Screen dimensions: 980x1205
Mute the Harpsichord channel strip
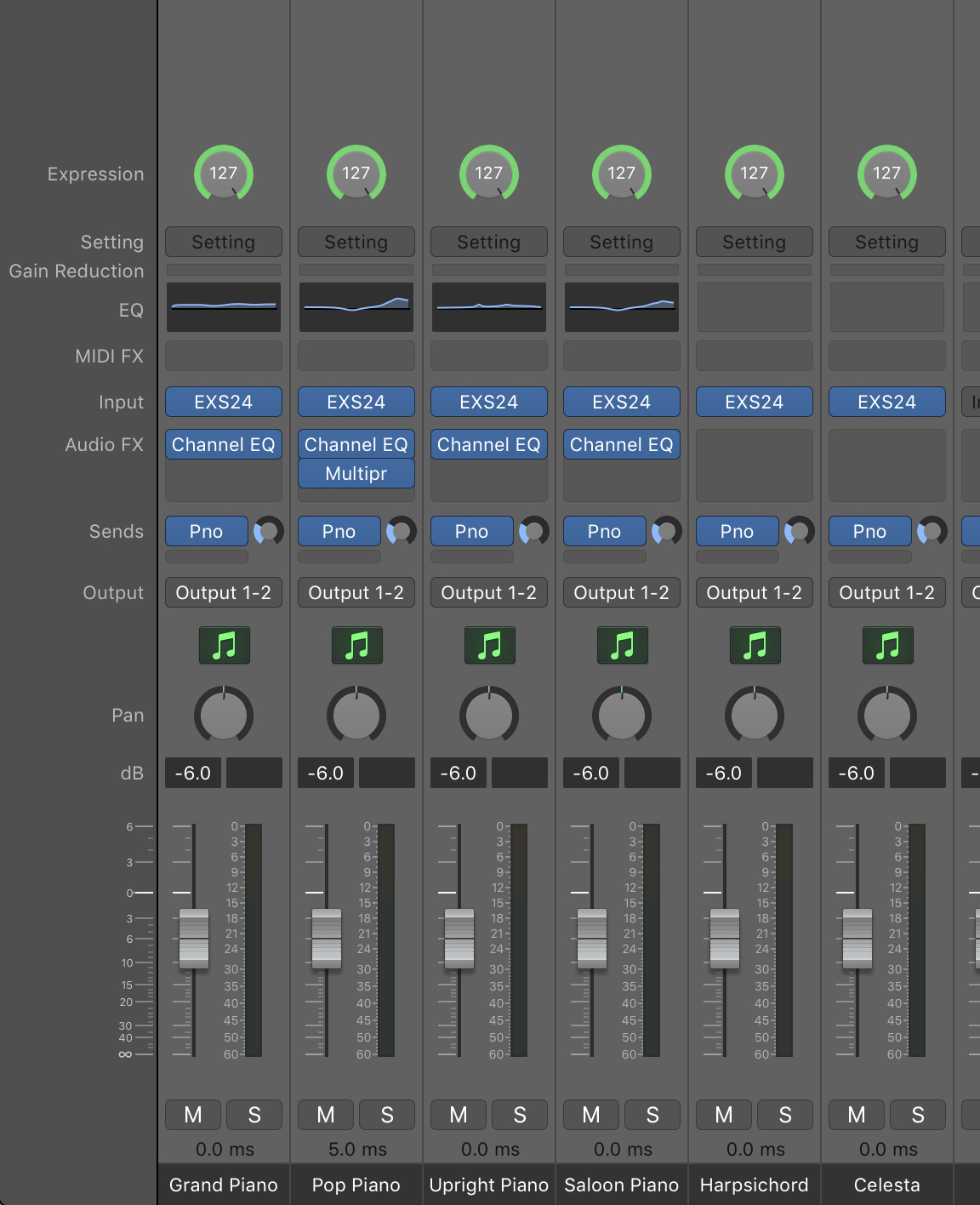(724, 1115)
